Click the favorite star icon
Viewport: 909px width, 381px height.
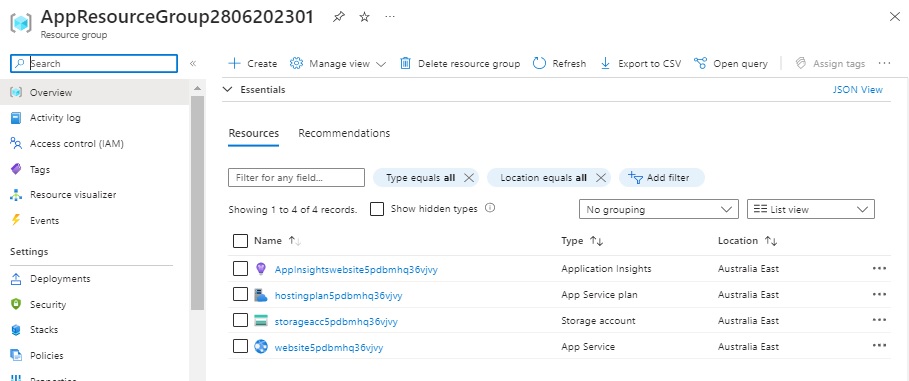tap(364, 17)
